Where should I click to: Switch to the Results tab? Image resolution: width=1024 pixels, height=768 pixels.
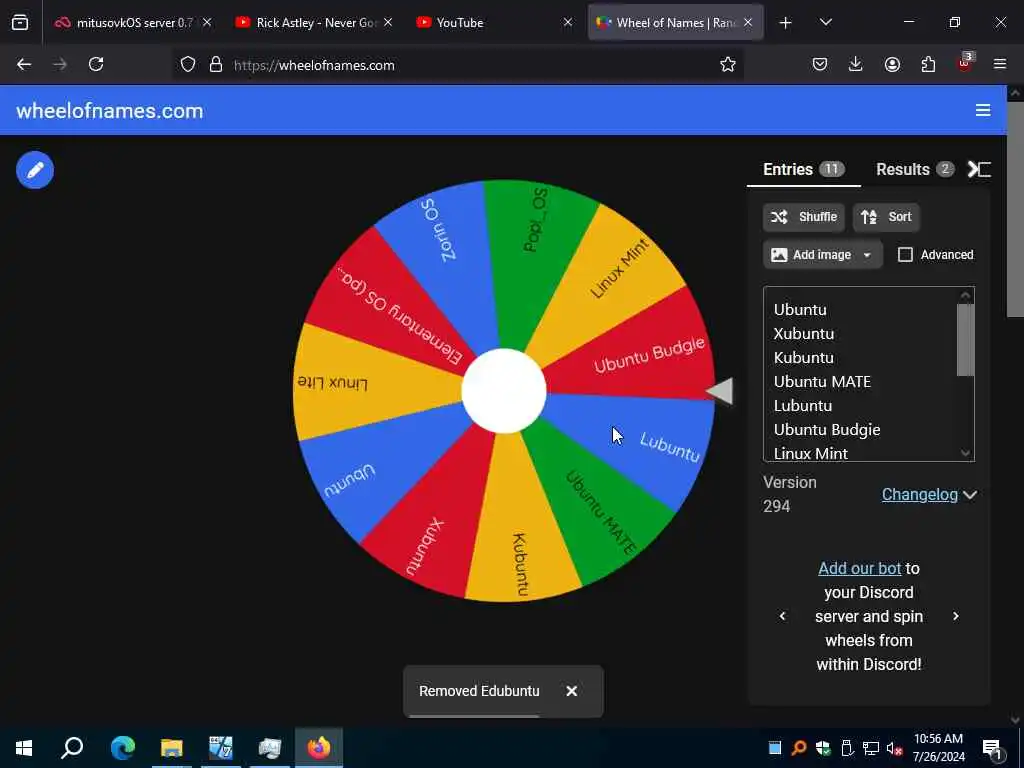pyautogui.click(x=914, y=169)
